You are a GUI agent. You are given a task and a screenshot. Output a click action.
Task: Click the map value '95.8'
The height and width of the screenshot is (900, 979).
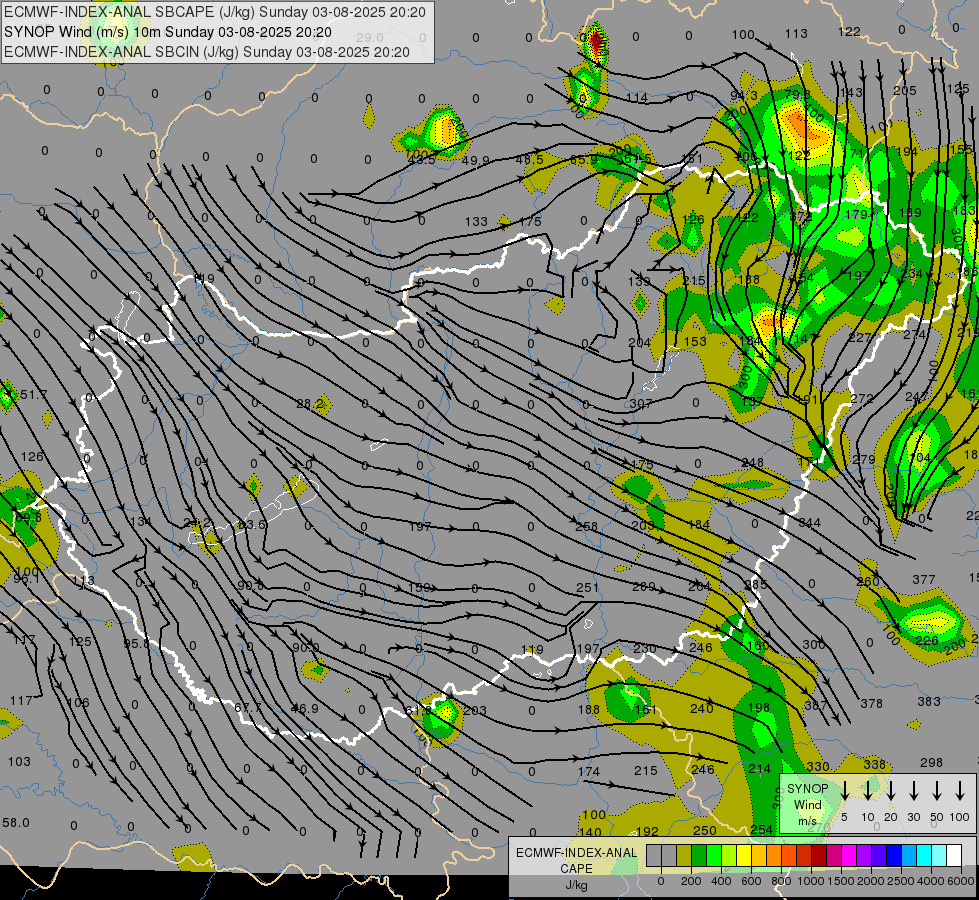pyautogui.click(x=136, y=643)
